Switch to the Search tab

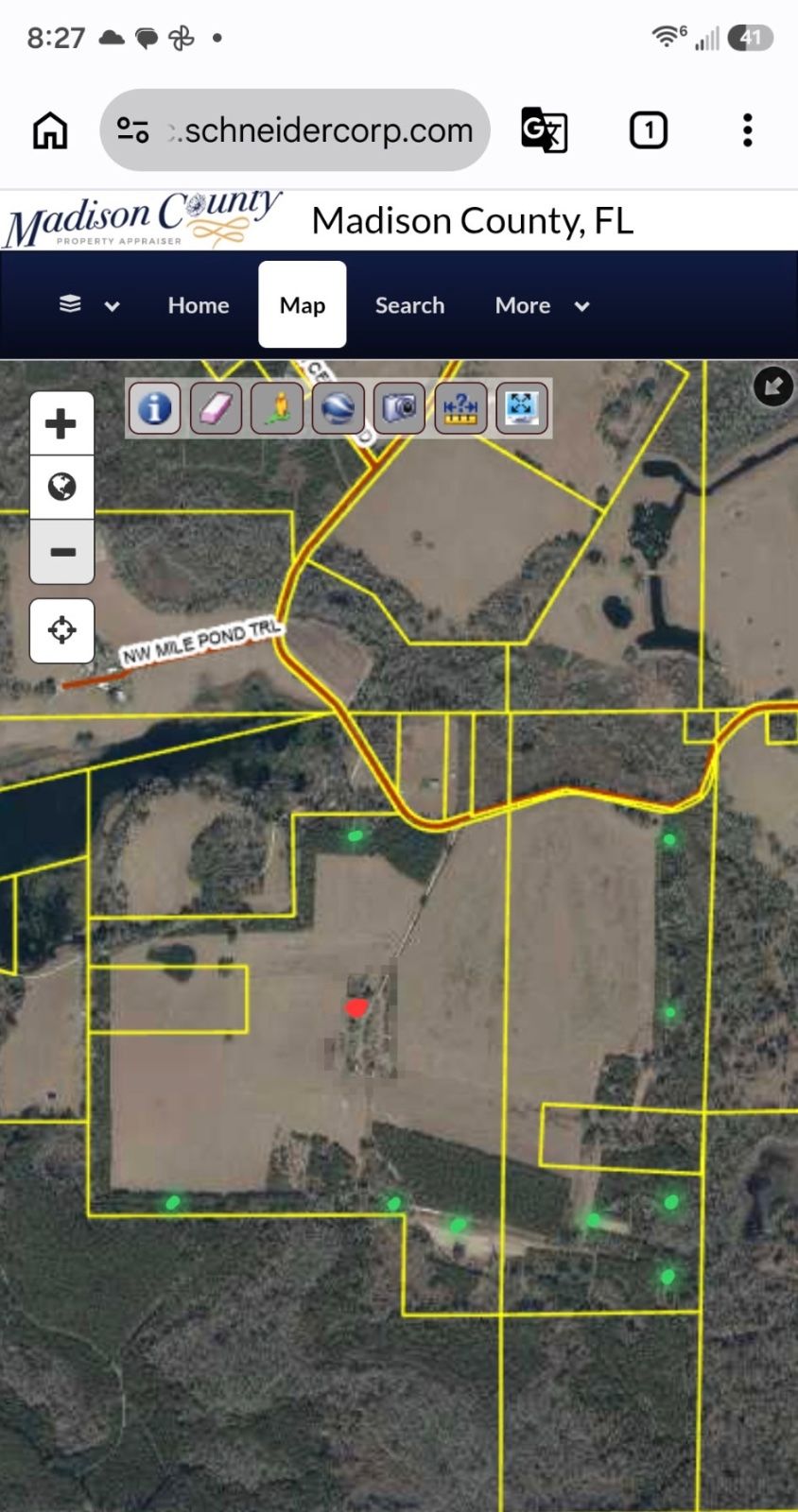[409, 305]
